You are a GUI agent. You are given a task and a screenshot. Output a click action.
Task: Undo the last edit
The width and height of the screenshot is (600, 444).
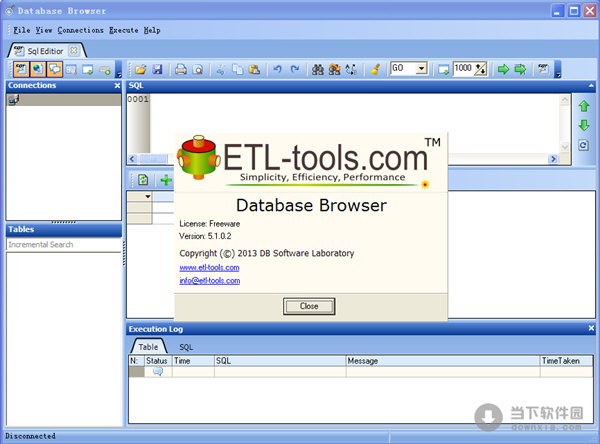[x=277, y=69]
